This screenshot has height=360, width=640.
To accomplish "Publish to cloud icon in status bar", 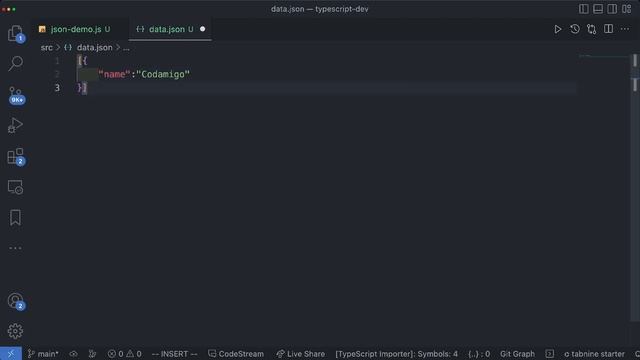I will pos(73,354).
